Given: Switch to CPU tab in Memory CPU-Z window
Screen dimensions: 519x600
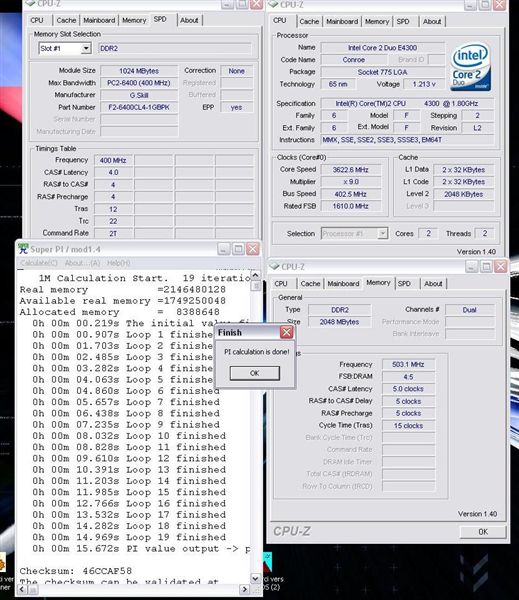Looking at the screenshot, I should coord(281,284).
